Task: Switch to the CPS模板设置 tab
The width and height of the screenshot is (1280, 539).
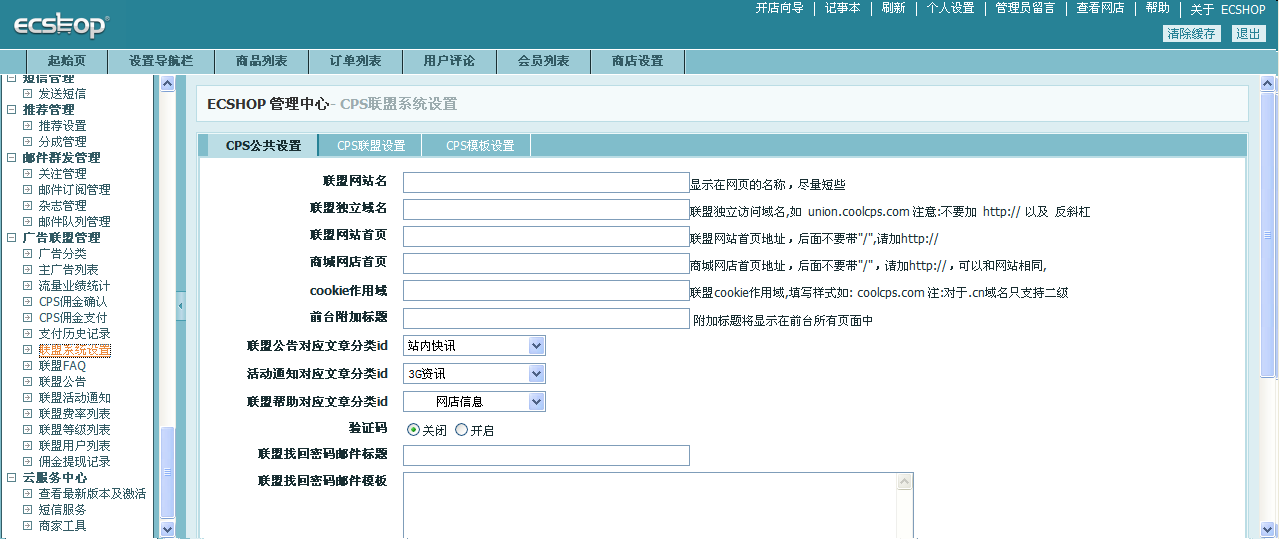Action: click(480, 146)
